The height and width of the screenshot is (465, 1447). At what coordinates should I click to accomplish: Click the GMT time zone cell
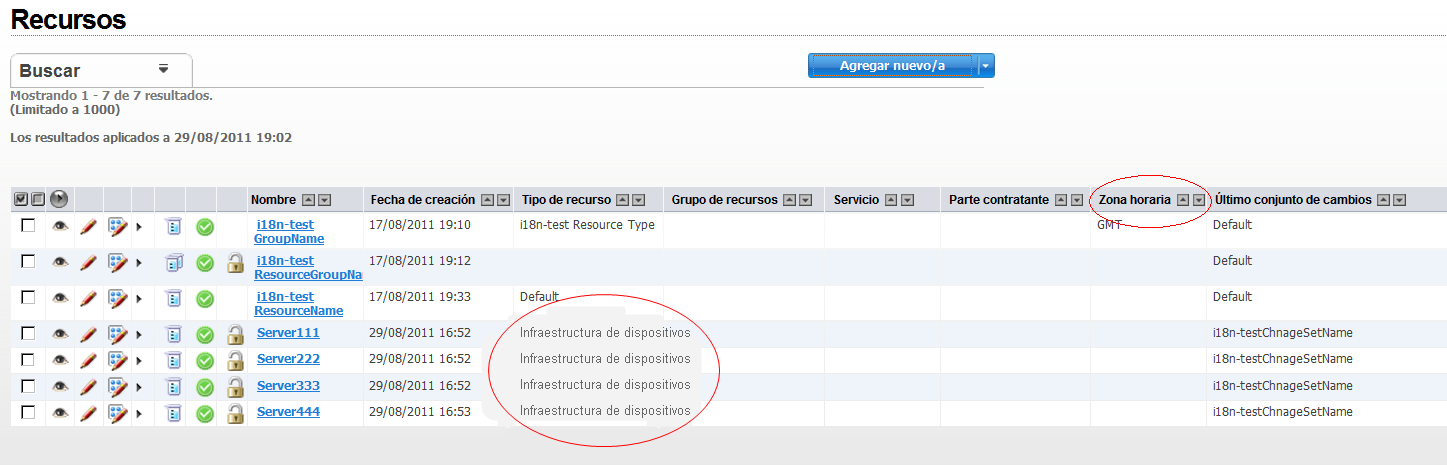click(1110, 225)
